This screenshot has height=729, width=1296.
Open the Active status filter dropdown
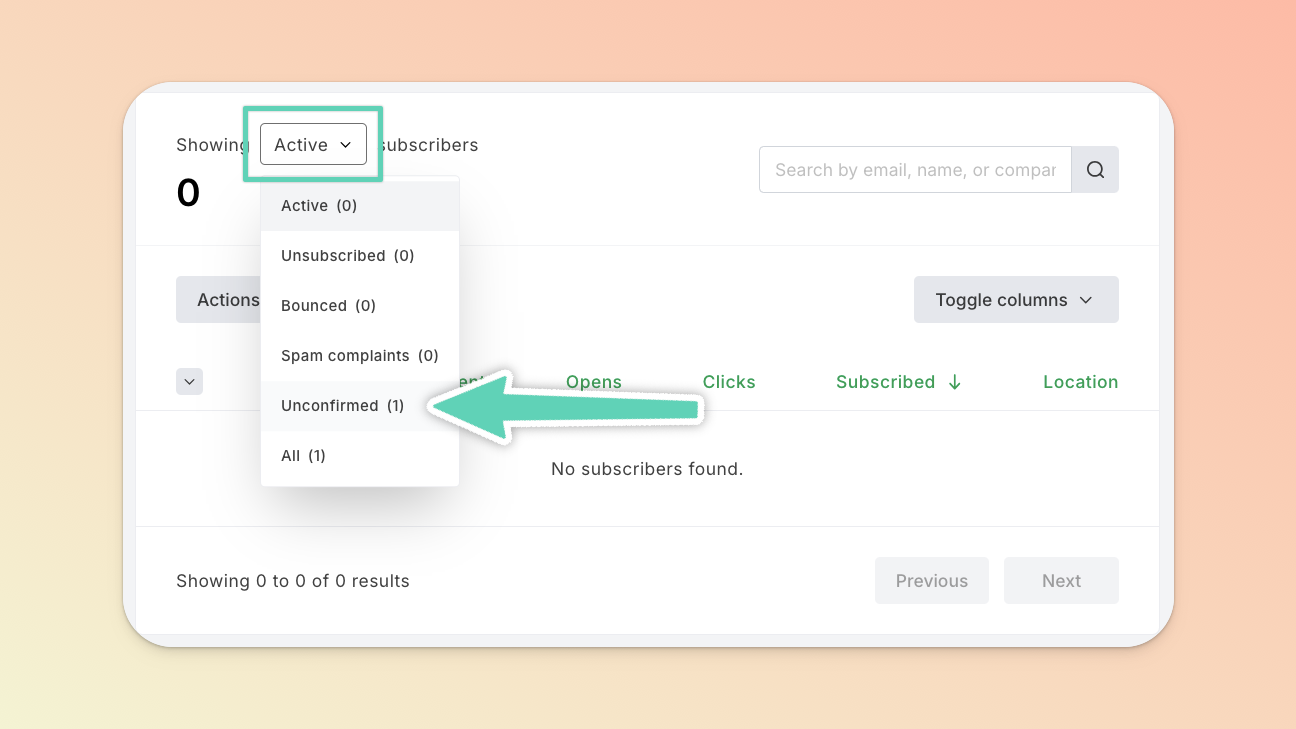(x=313, y=145)
